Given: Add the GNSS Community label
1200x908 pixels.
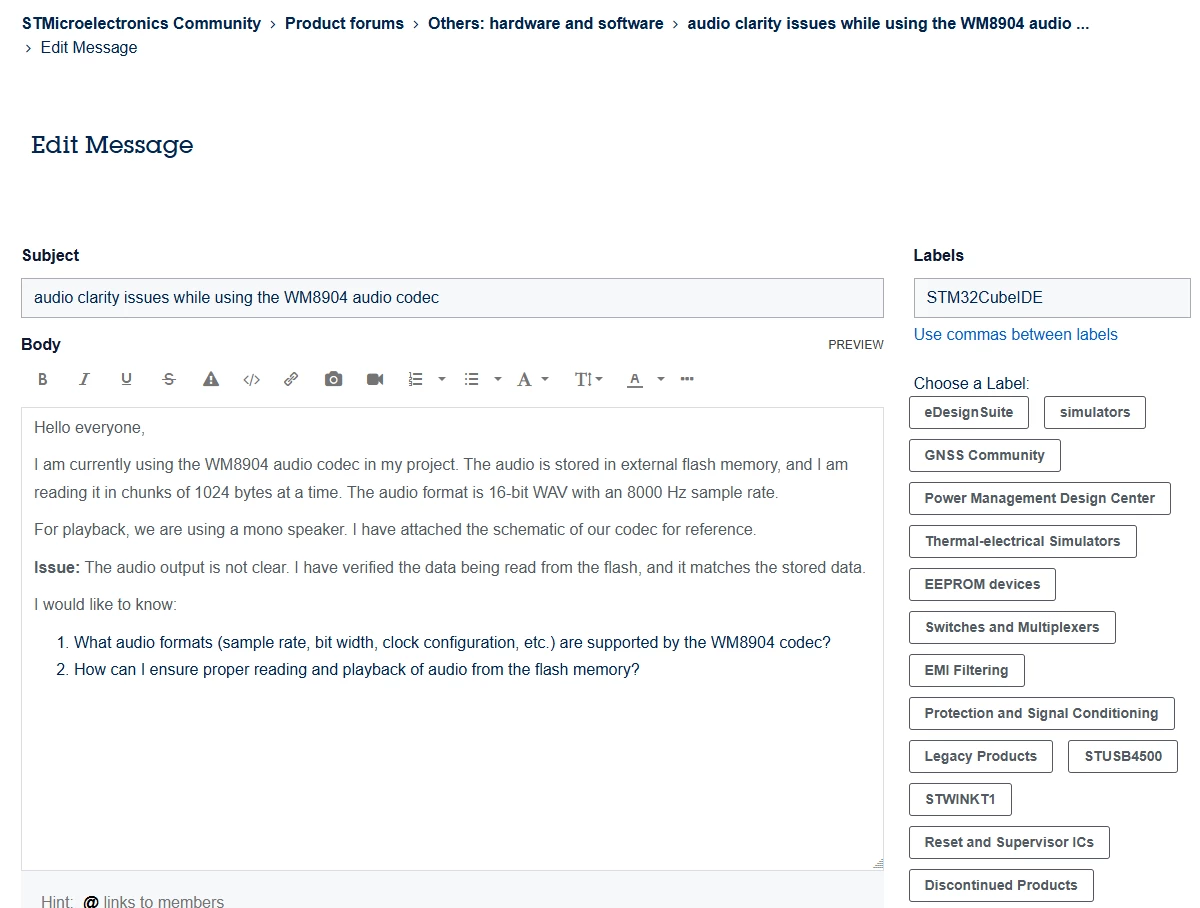Looking at the screenshot, I should click(985, 455).
